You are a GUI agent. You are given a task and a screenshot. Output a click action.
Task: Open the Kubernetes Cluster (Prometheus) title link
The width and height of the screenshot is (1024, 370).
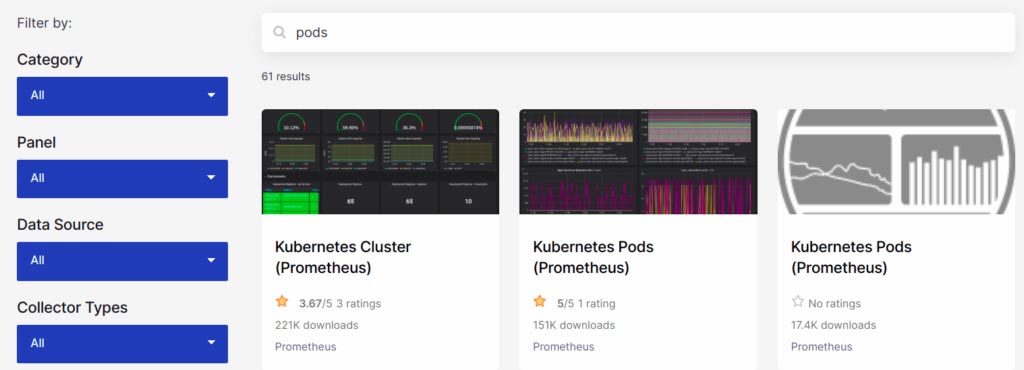[x=343, y=257]
